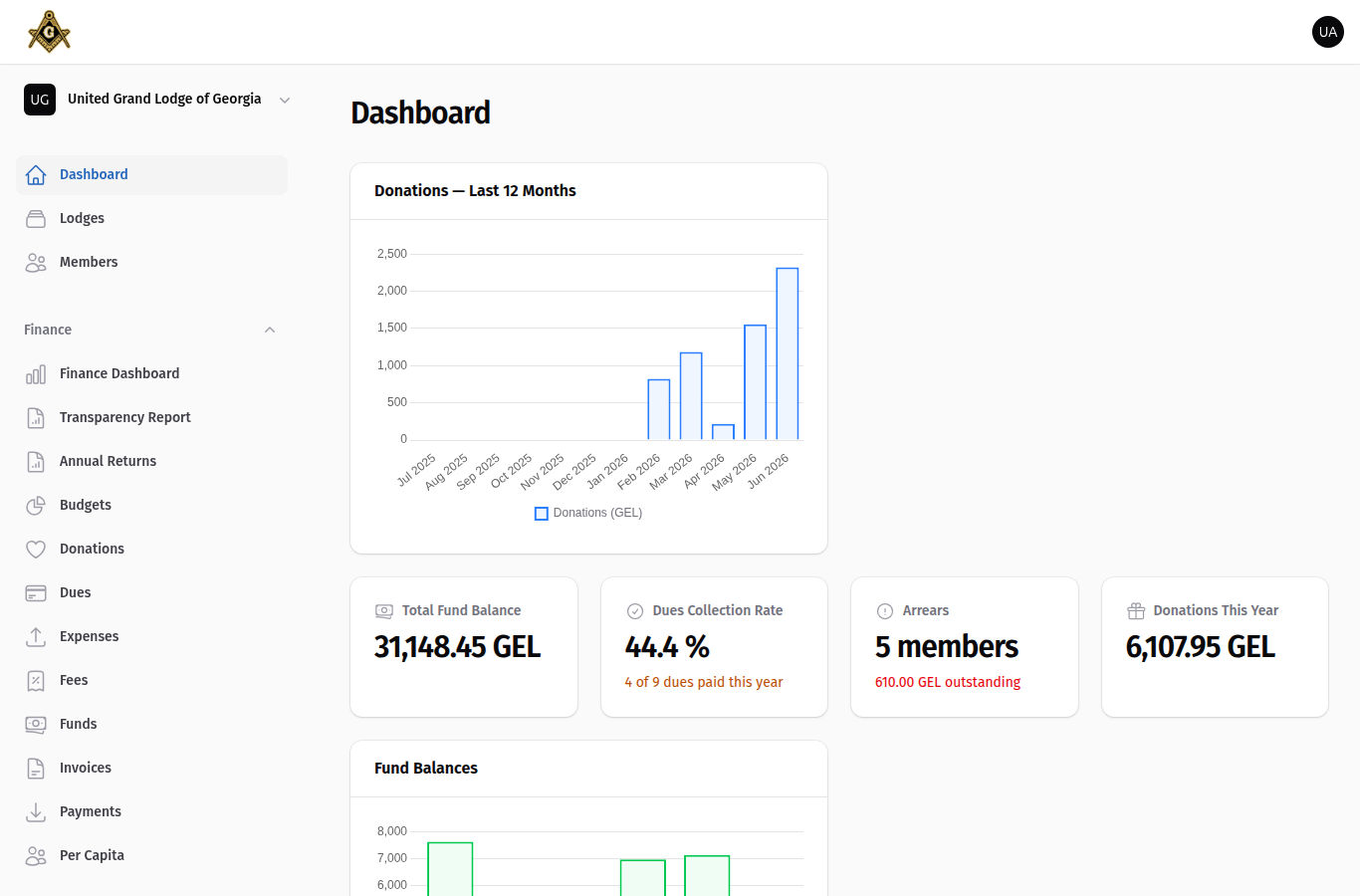Go to the Funds page
1360x896 pixels.
pos(151,725)
